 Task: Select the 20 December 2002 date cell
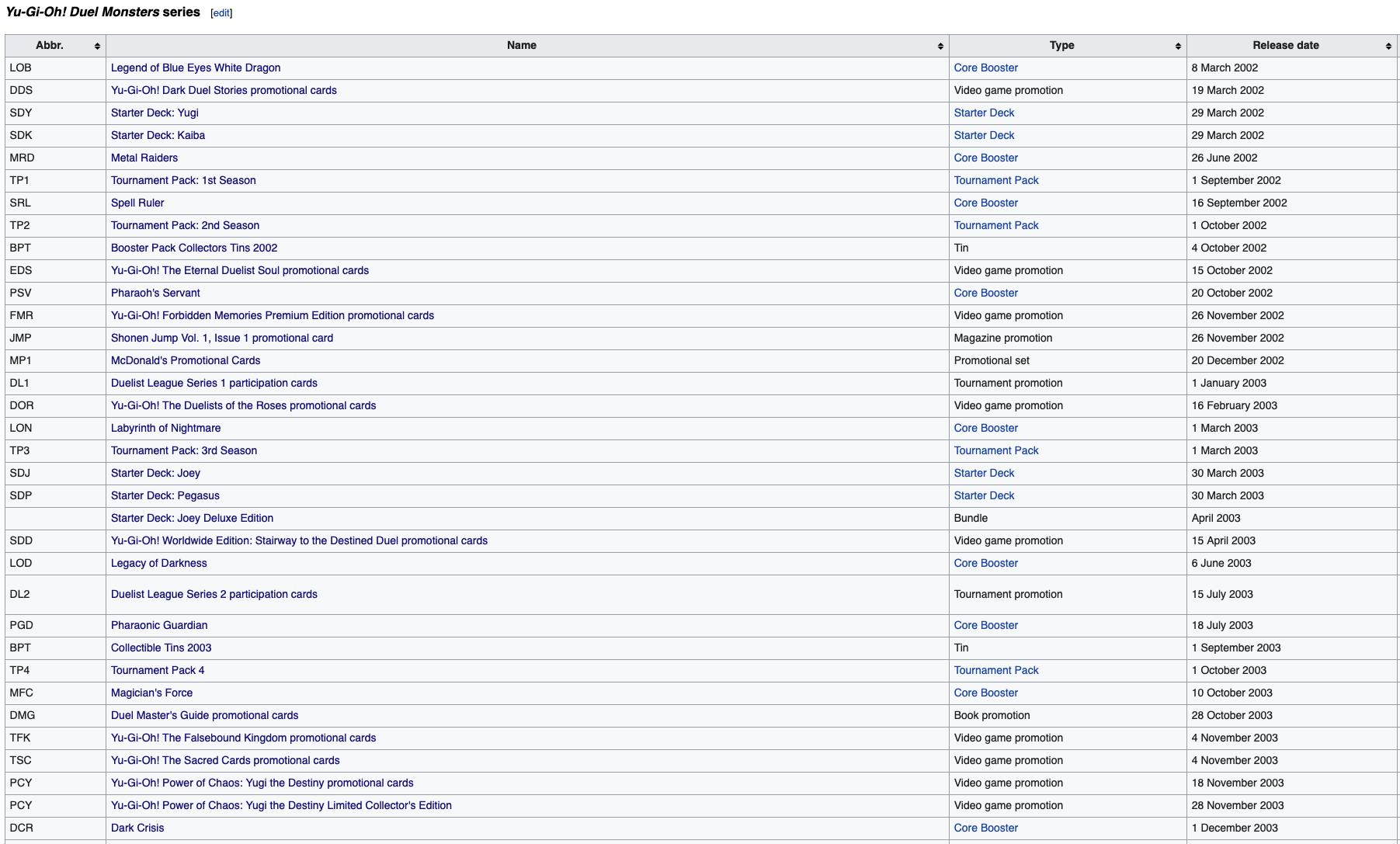[x=1291, y=361]
